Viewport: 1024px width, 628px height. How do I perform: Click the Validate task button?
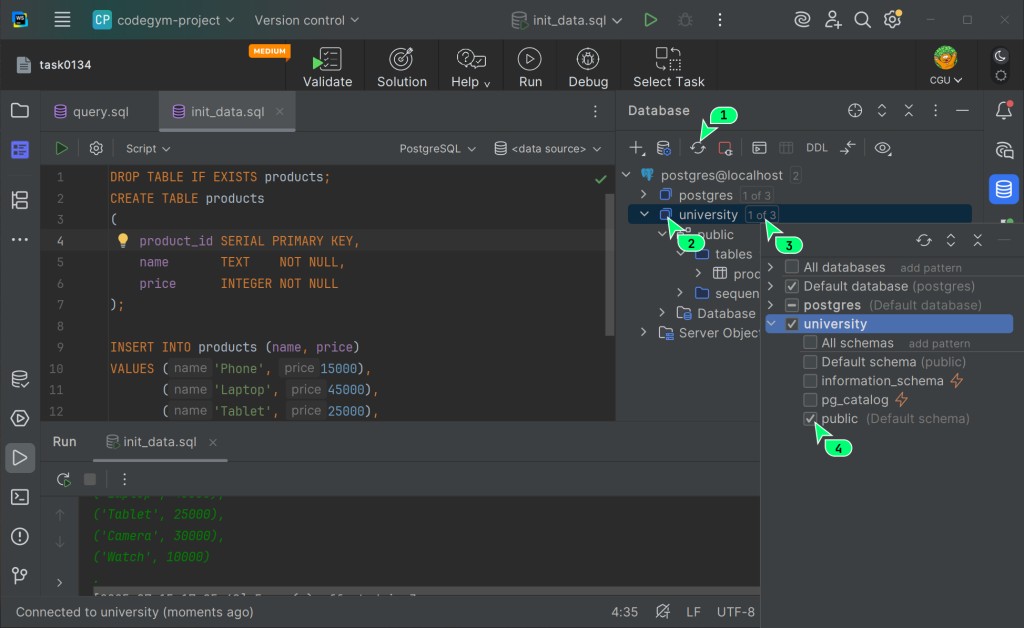pyautogui.click(x=327, y=67)
